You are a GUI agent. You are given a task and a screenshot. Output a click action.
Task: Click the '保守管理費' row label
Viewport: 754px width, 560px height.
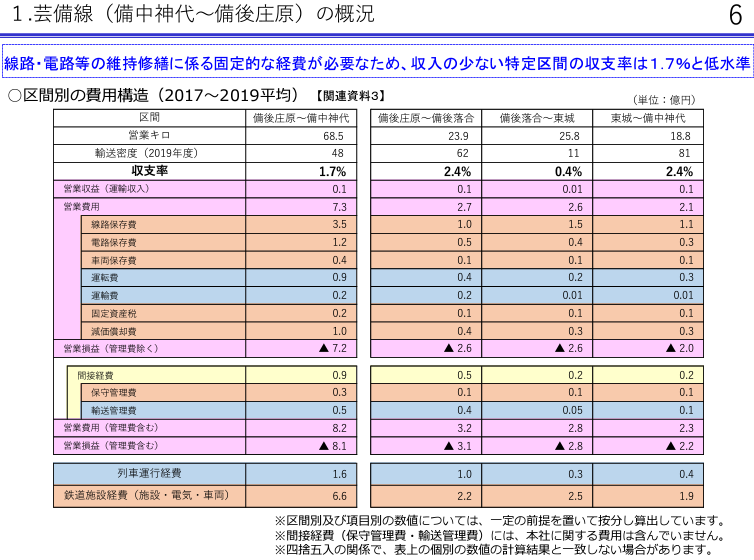pyautogui.click(x=114, y=393)
